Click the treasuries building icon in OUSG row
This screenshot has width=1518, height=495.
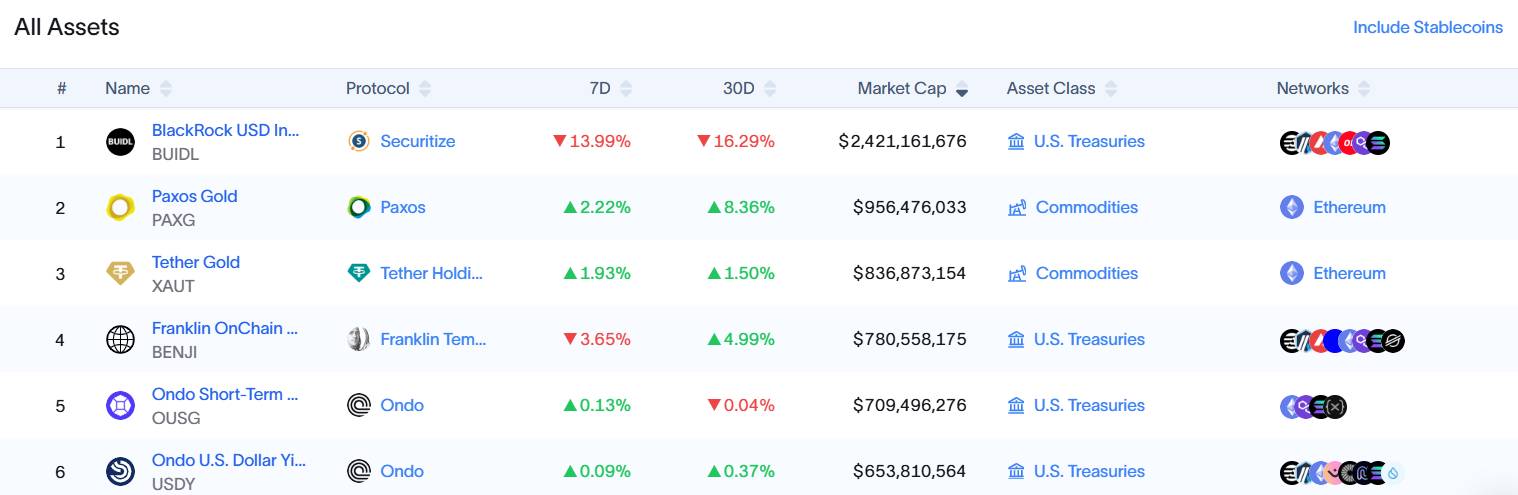pos(1016,405)
